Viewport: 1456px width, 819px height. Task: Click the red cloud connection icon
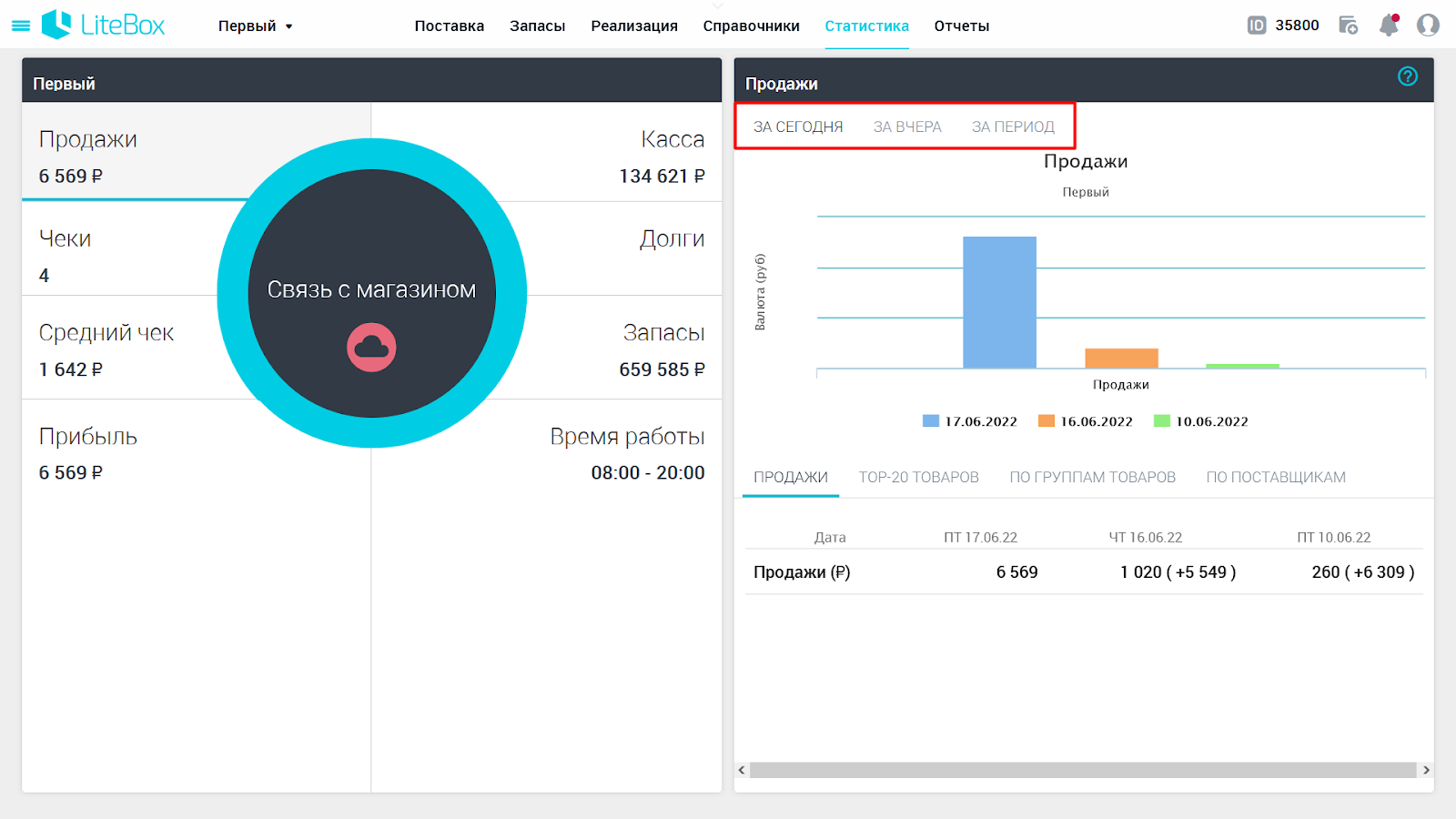(371, 347)
